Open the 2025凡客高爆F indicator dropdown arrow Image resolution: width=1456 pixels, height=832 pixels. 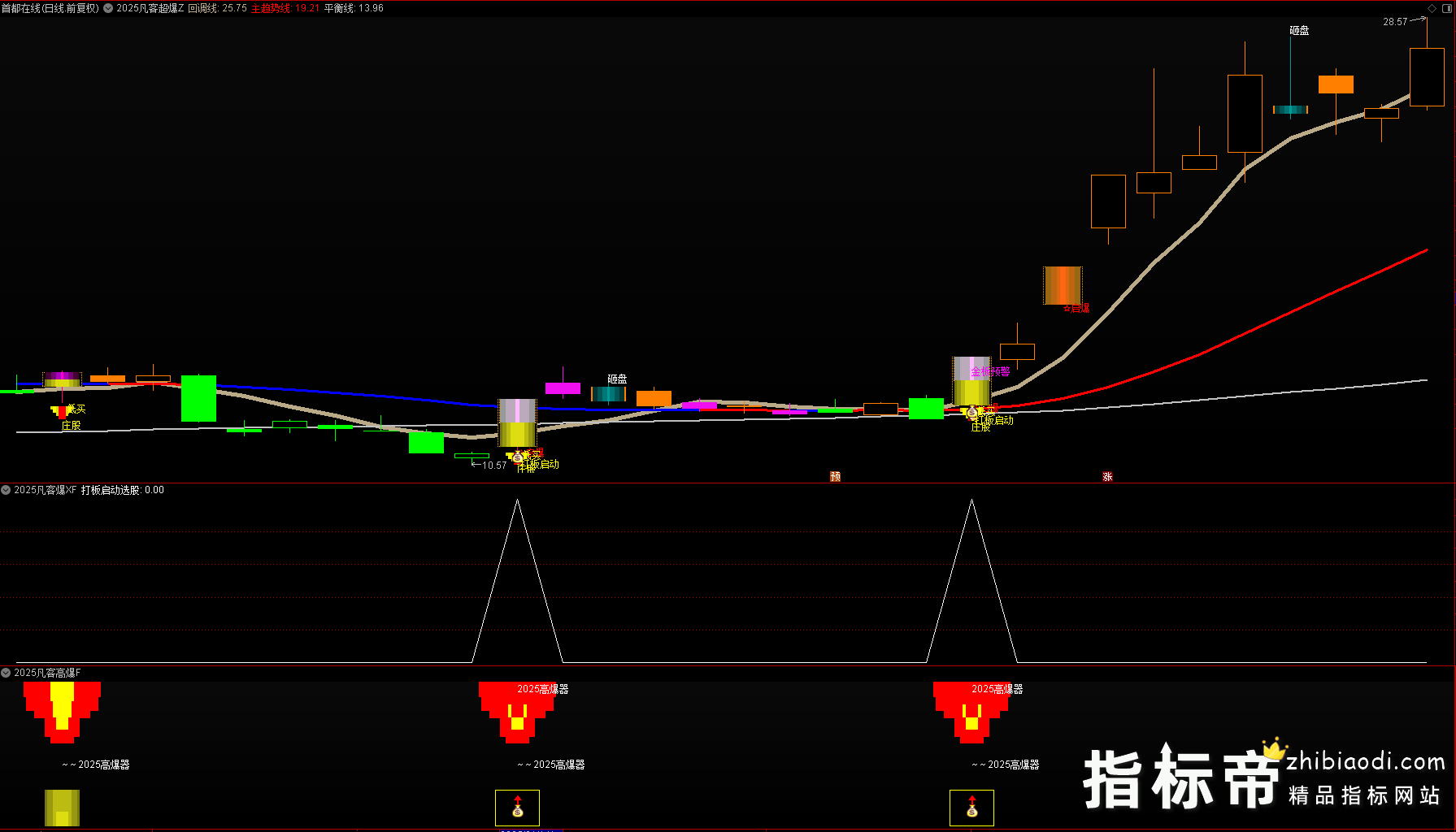click(6, 673)
